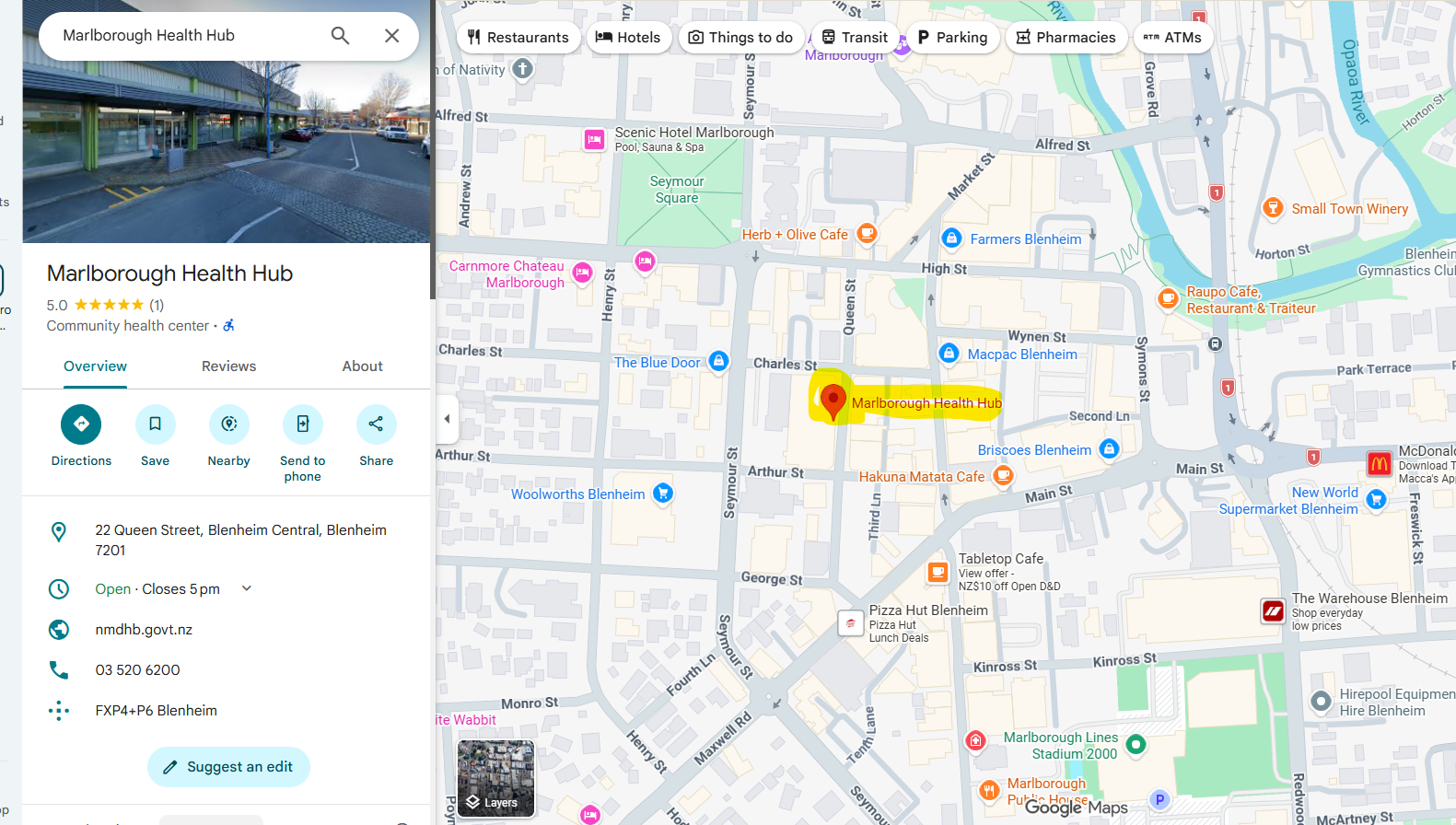Show ATMs filter chip
This screenshot has width=1456, height=825.
(1173, 38)
